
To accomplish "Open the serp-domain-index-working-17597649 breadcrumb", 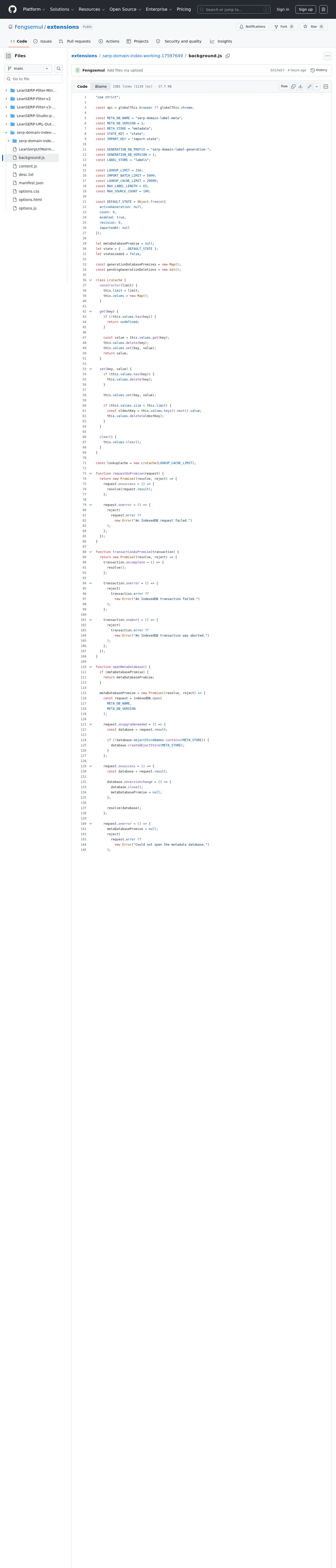I will [143, 56].
